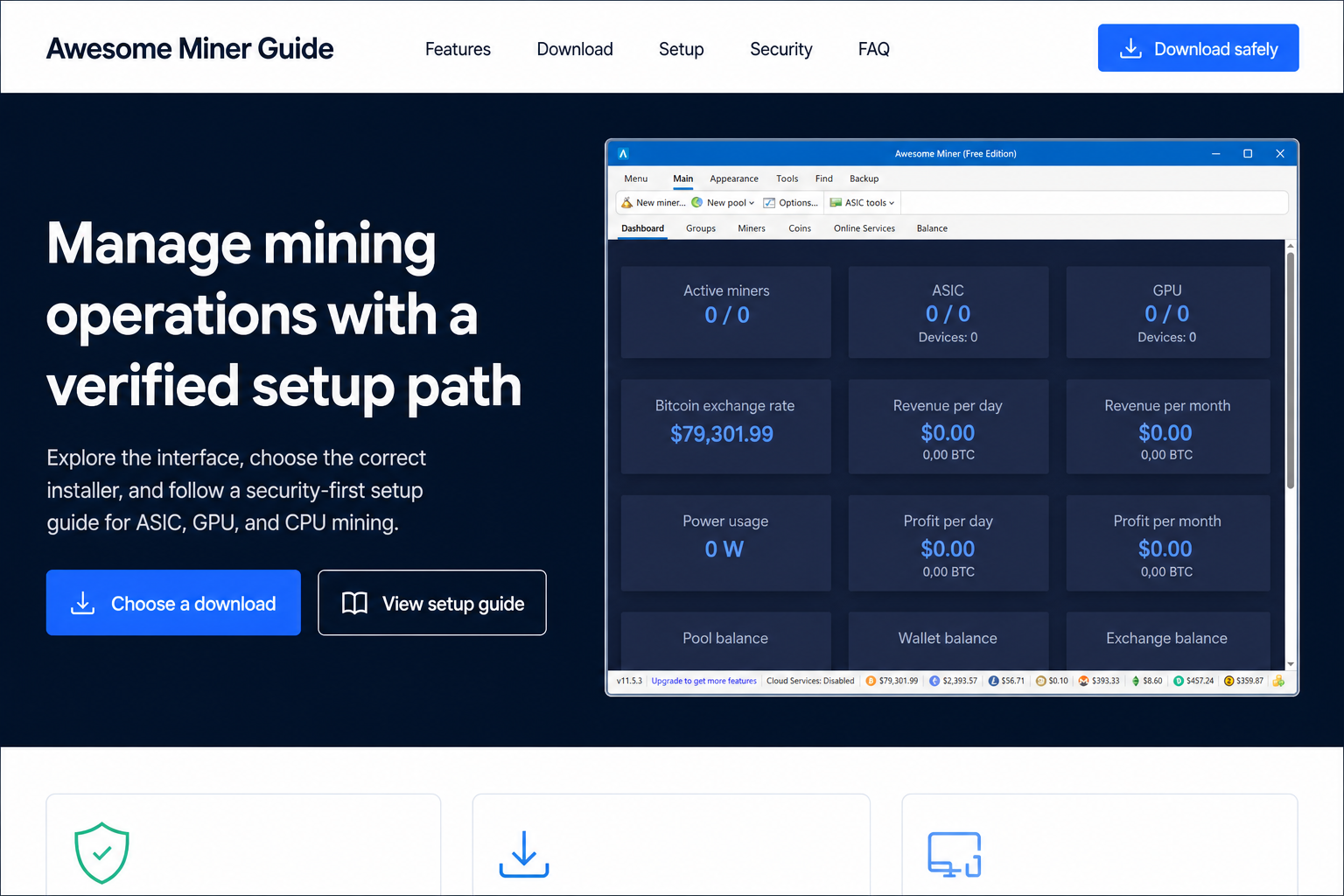Click Upgrade to get more features link
1344x896 pixels.
click(703, 681)
